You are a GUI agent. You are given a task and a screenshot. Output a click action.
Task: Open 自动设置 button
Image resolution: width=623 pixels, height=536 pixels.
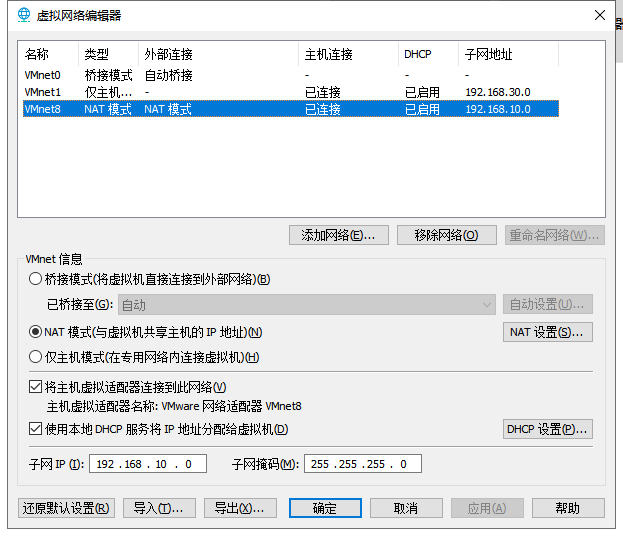coord(548,304)
